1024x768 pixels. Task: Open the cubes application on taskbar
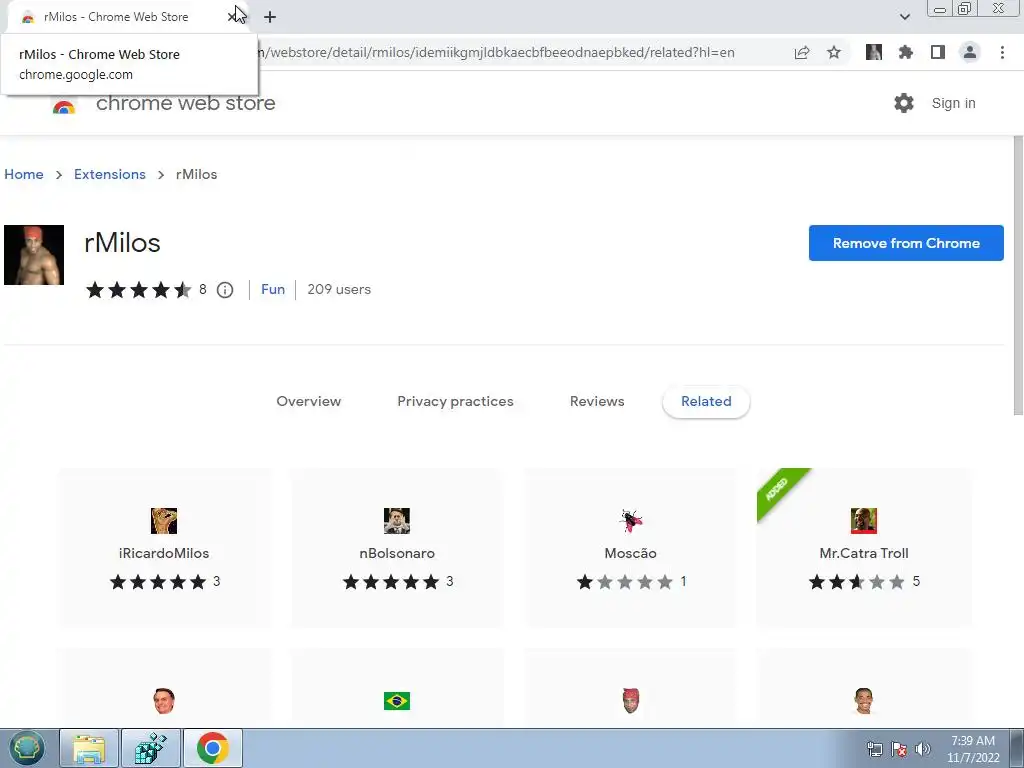coord(151,748)
